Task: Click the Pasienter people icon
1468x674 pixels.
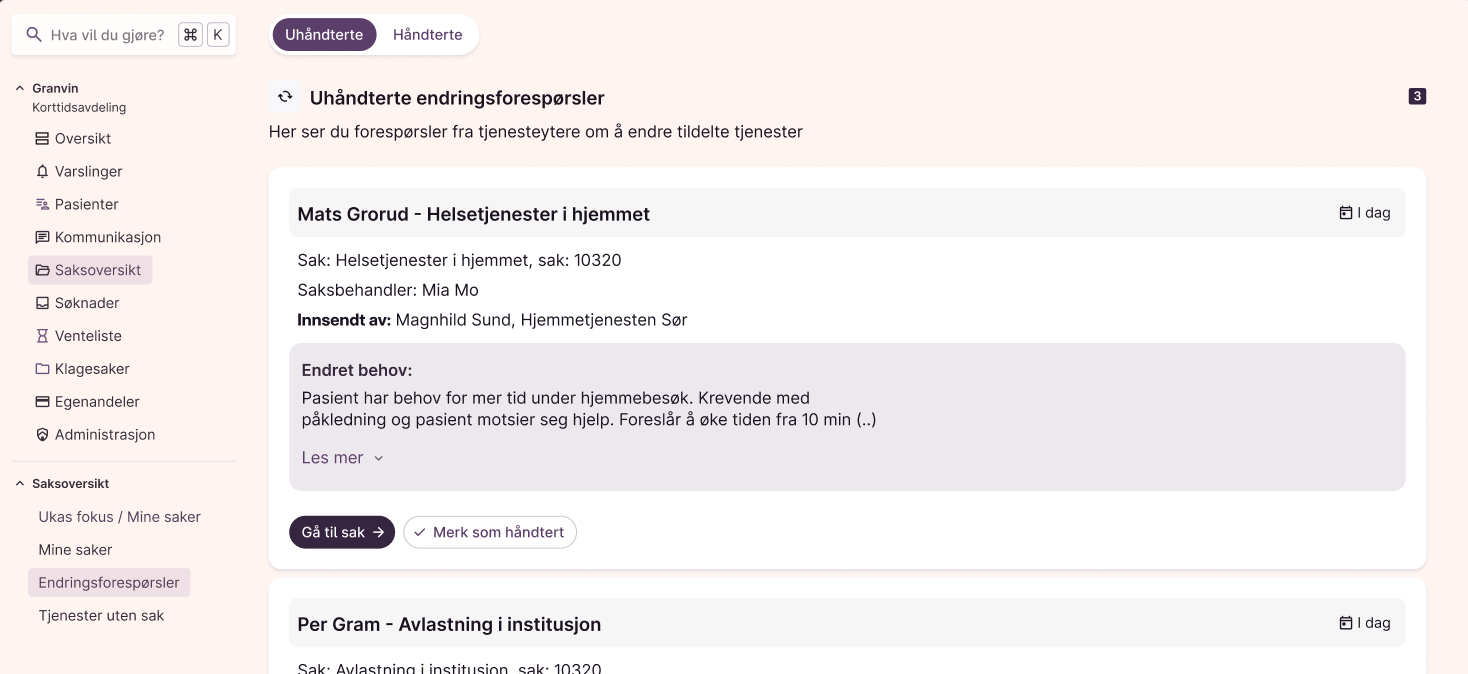Action: 42,205
